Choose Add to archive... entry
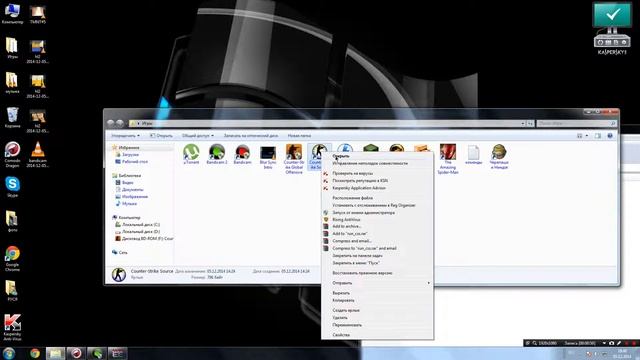The height and width of the screenshot is (360, 640). [378, 227]
